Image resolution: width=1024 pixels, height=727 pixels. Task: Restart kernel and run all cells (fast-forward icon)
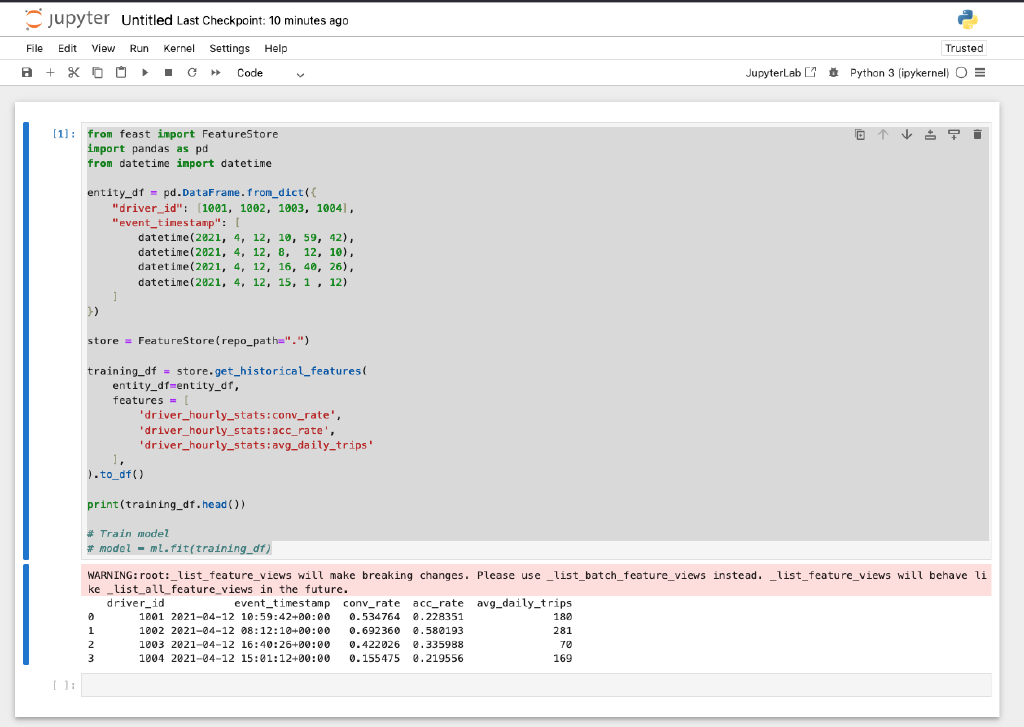216,73
